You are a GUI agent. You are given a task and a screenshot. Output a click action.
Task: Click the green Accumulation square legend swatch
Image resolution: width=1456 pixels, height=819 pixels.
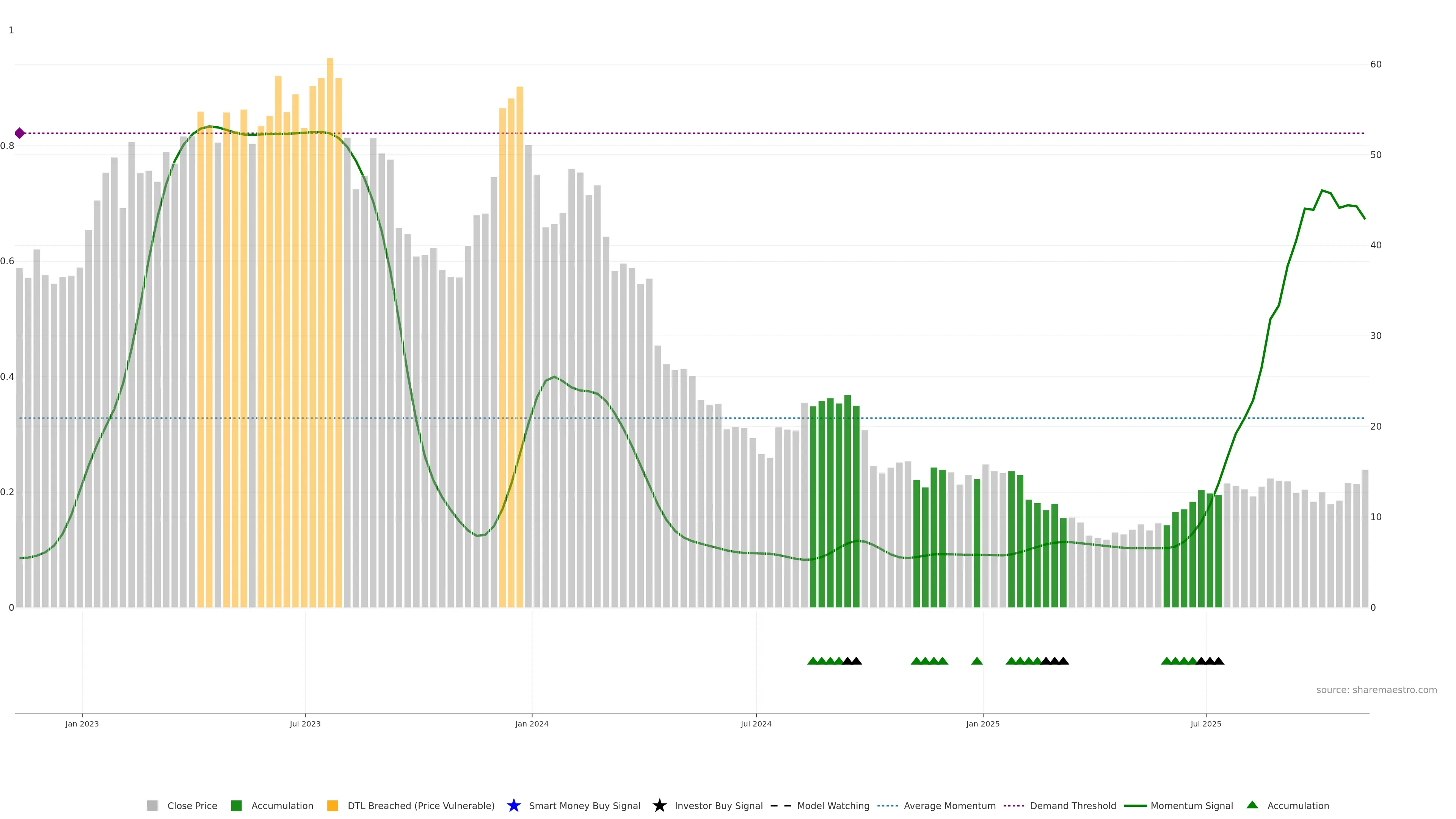click(236, 805)
